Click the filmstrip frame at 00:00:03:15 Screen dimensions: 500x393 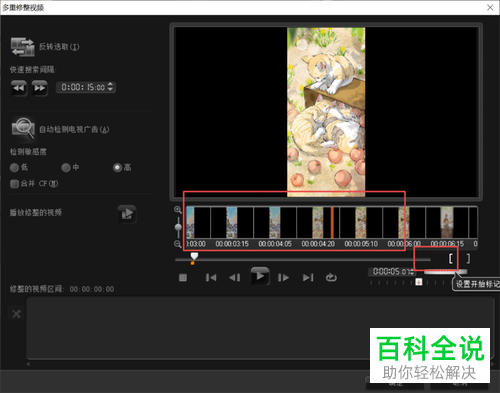coord(232,222)
